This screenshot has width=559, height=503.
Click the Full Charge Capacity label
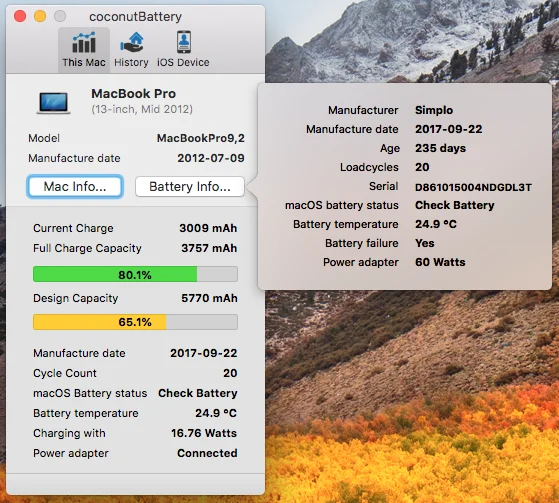[87, 248]
